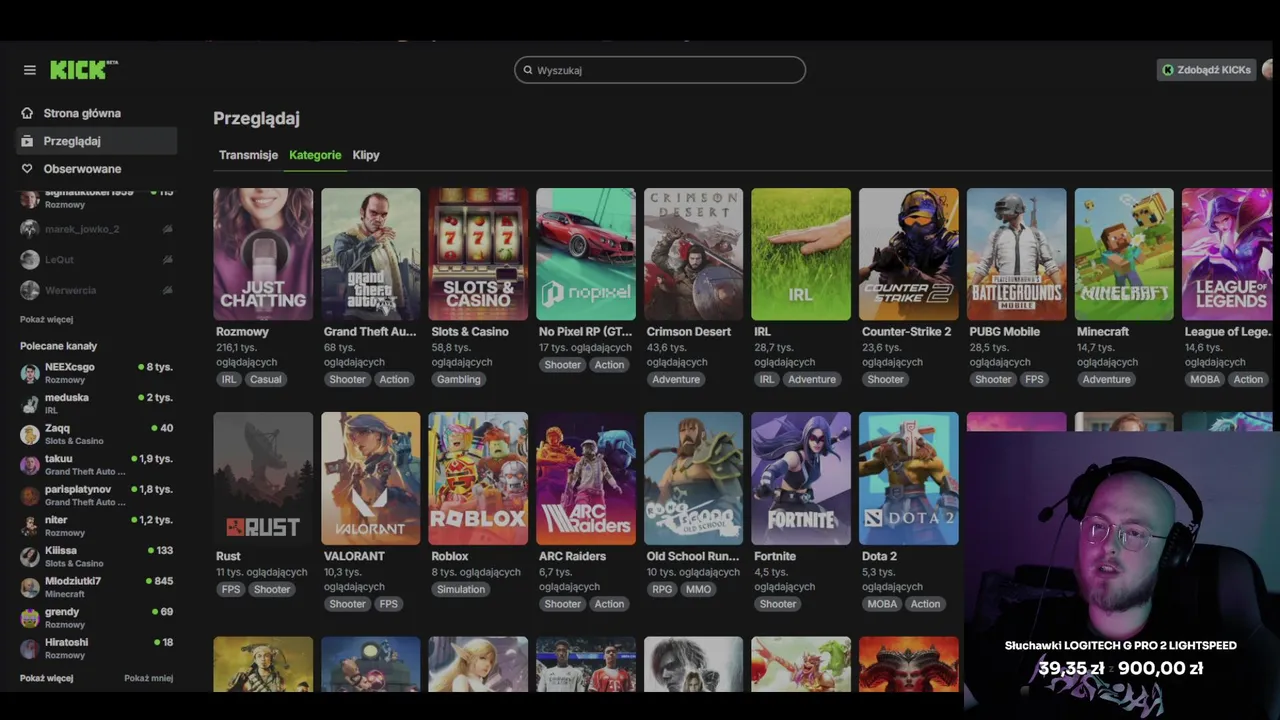
Task: Click the Gambling tag under Slots & Casino
Action: [459, 379]
